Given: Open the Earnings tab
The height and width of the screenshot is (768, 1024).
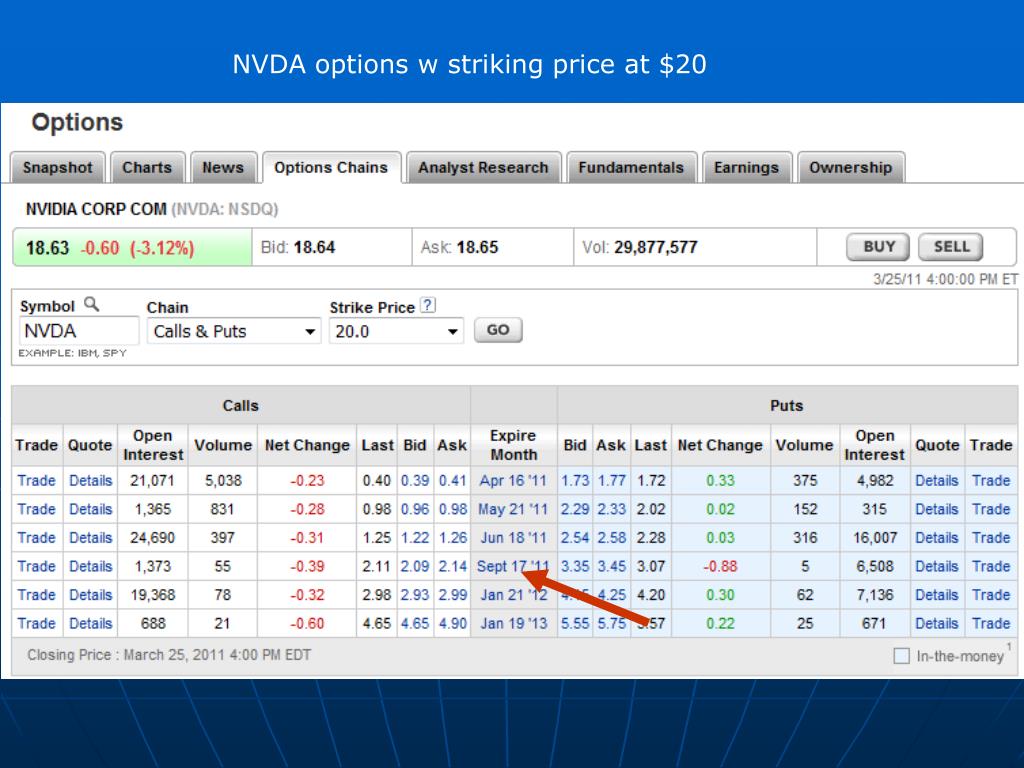Looking at the screenshot, I should click(746, 168).
